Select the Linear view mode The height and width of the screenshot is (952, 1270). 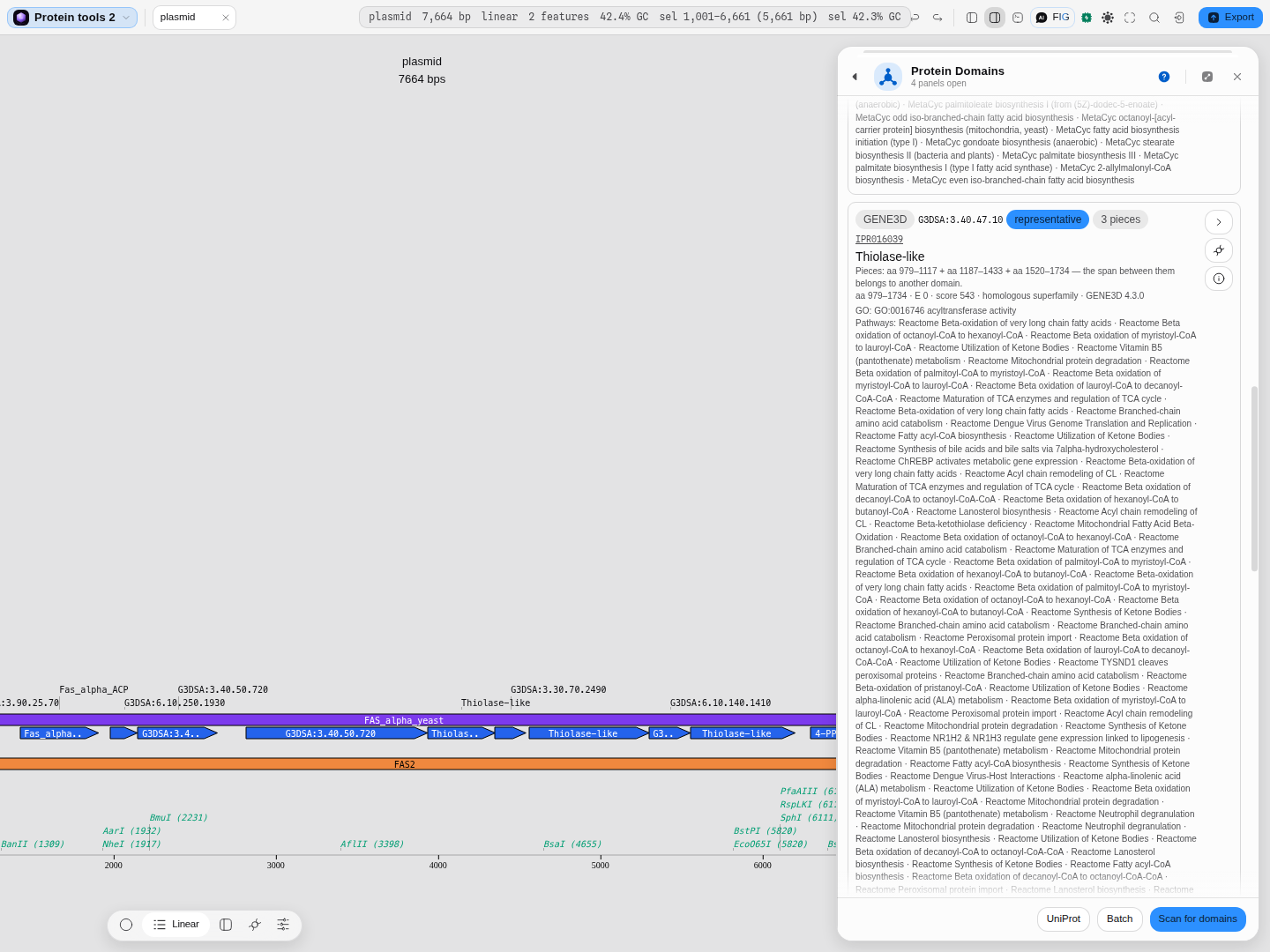176,925
